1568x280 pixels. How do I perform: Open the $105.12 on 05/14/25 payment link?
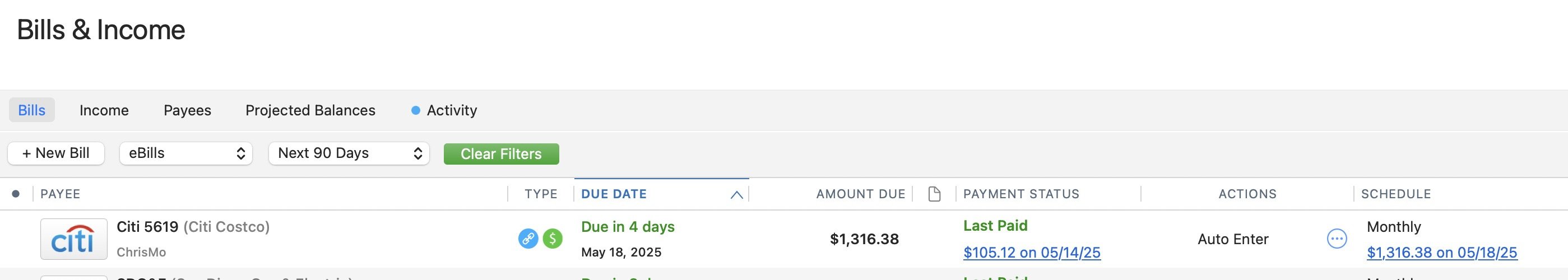point(1032,253)
